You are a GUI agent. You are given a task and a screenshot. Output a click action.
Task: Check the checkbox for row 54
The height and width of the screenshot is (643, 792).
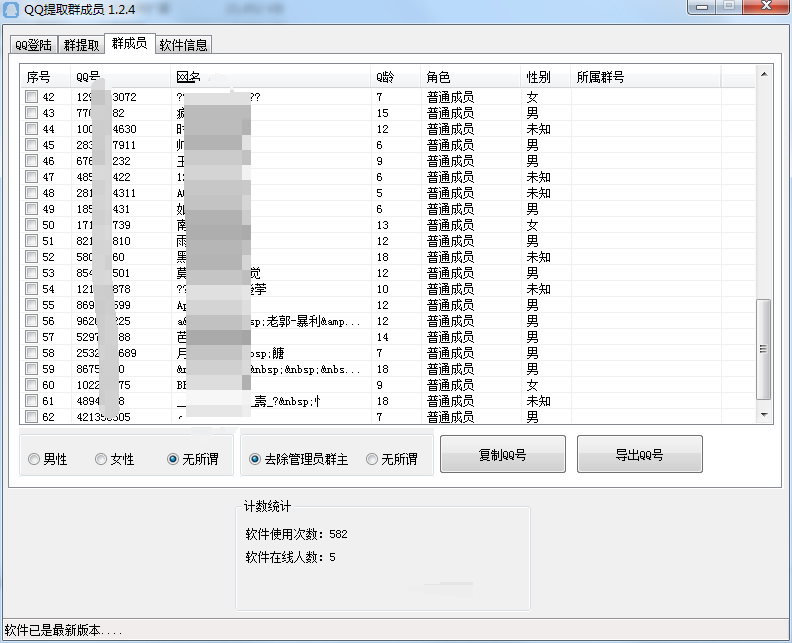(31, 289)
